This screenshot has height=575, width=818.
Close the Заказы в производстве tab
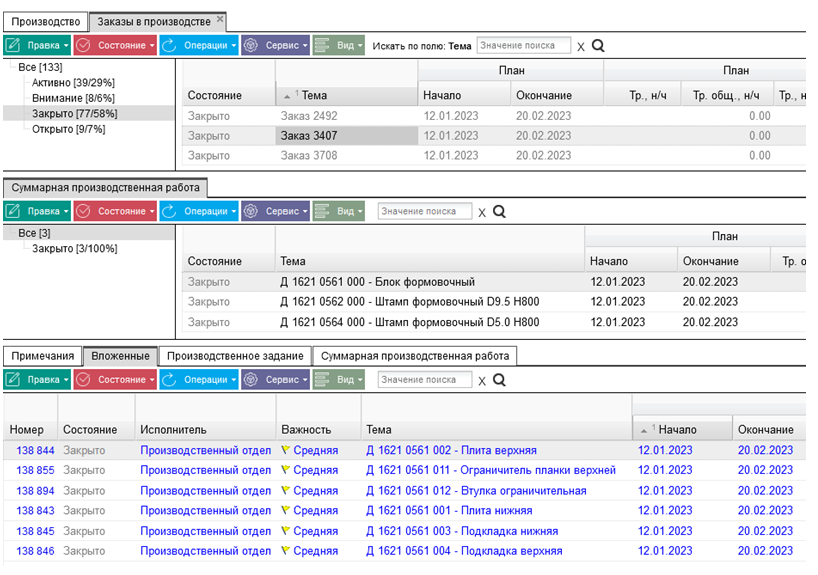pyautogui.click(x=220, y=19)
